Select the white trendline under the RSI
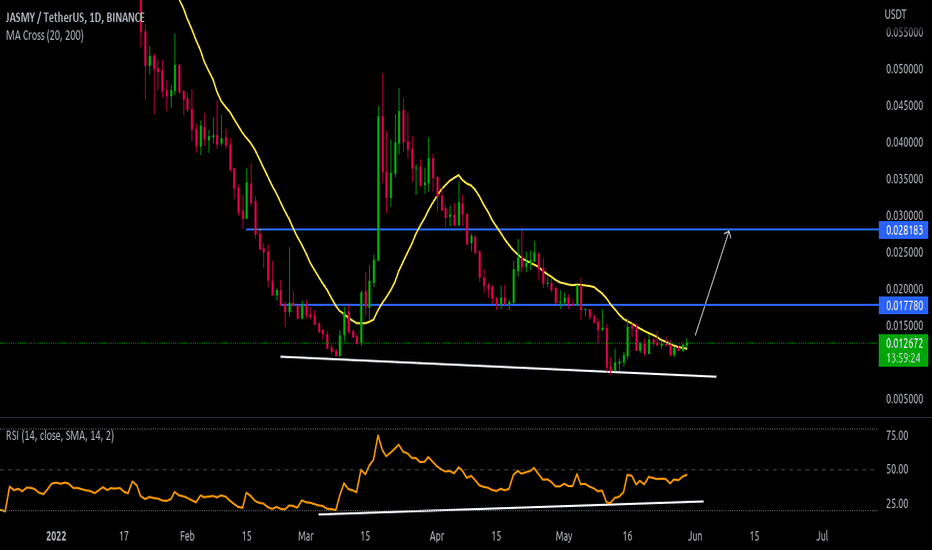 [511, 508]
